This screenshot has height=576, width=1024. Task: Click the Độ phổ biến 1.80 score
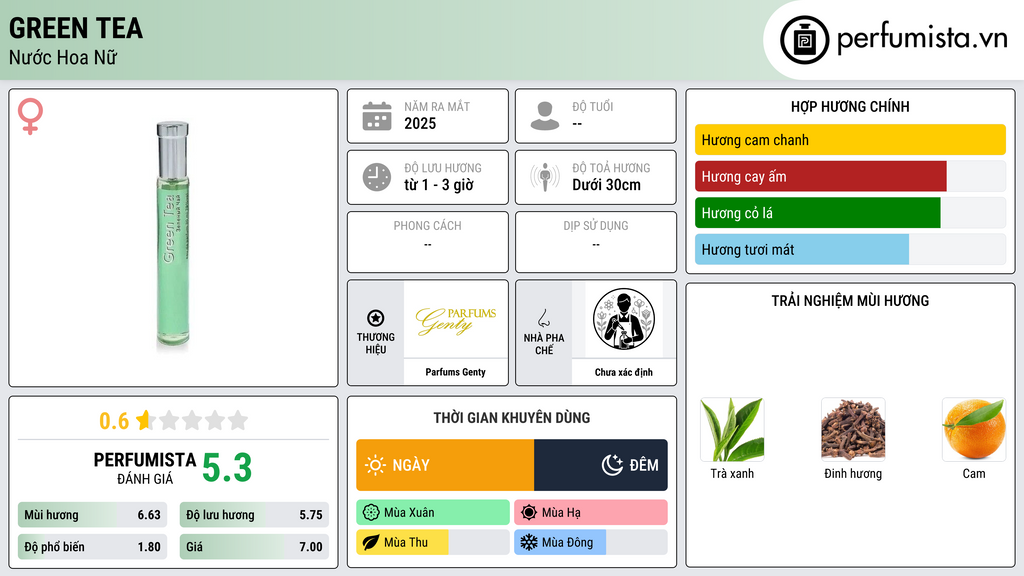click(92, 547)
